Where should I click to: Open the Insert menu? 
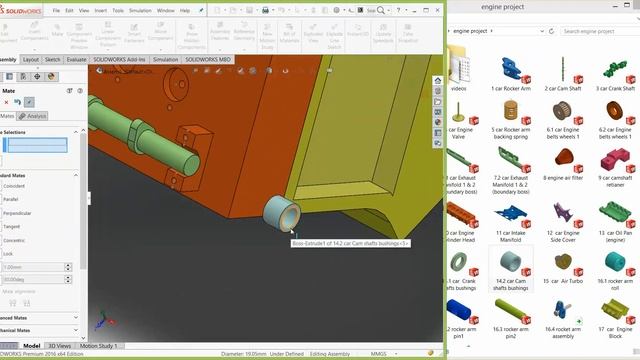[x=100, y=11]
